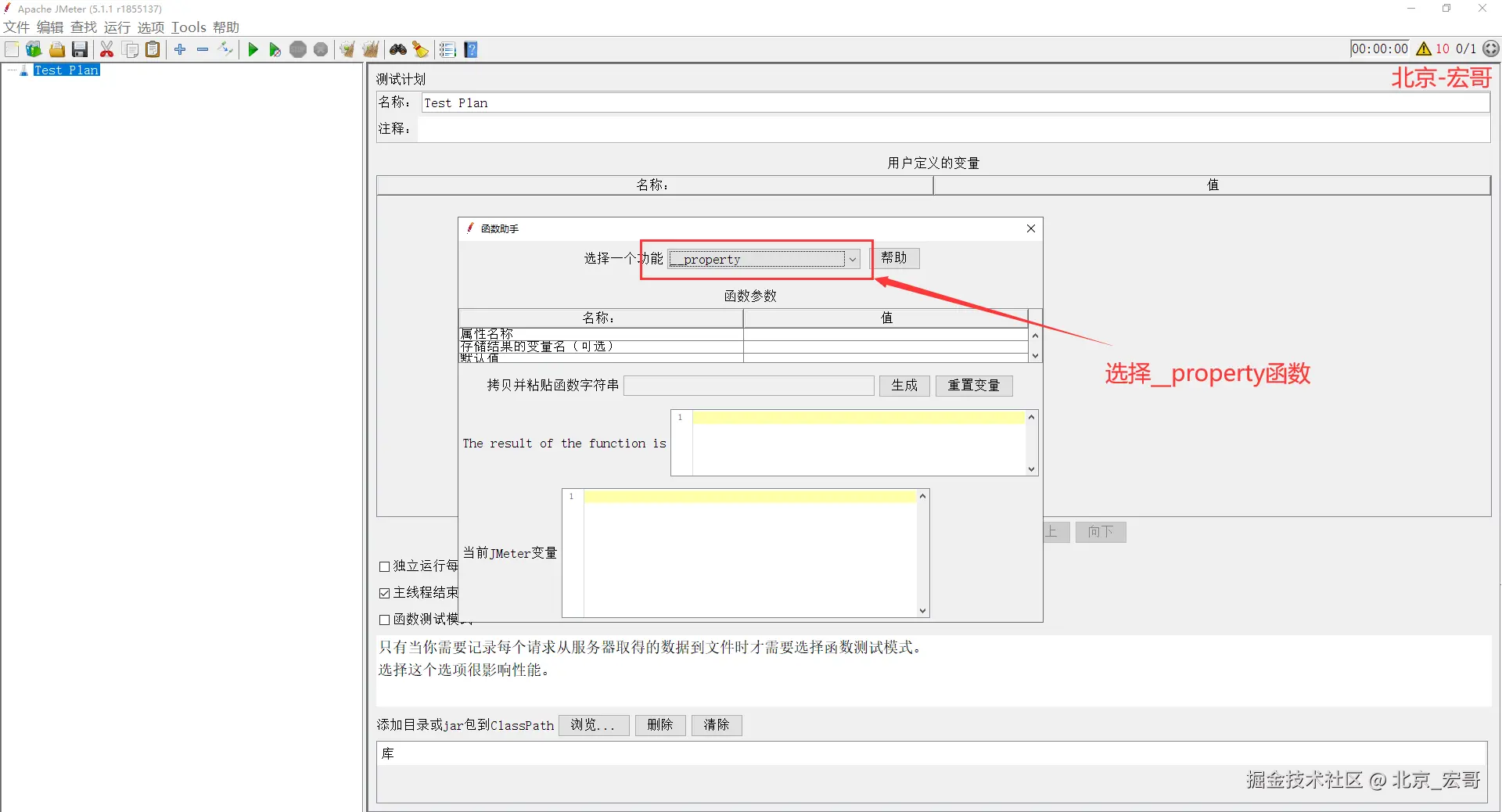This screenshot has width=1502, height=812.
Task: Click the 生成 button
Action: [x=904, y=386]
